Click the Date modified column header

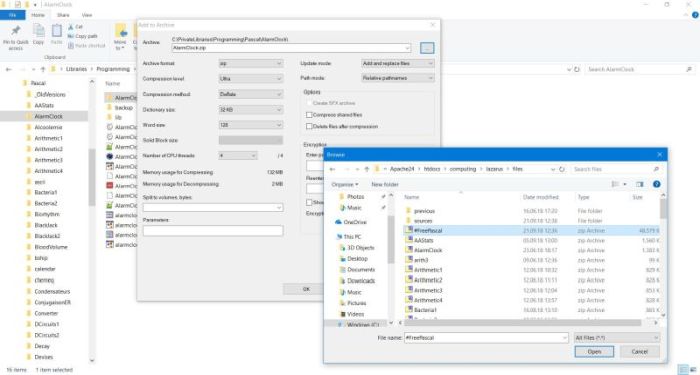(x=540, y=197)
